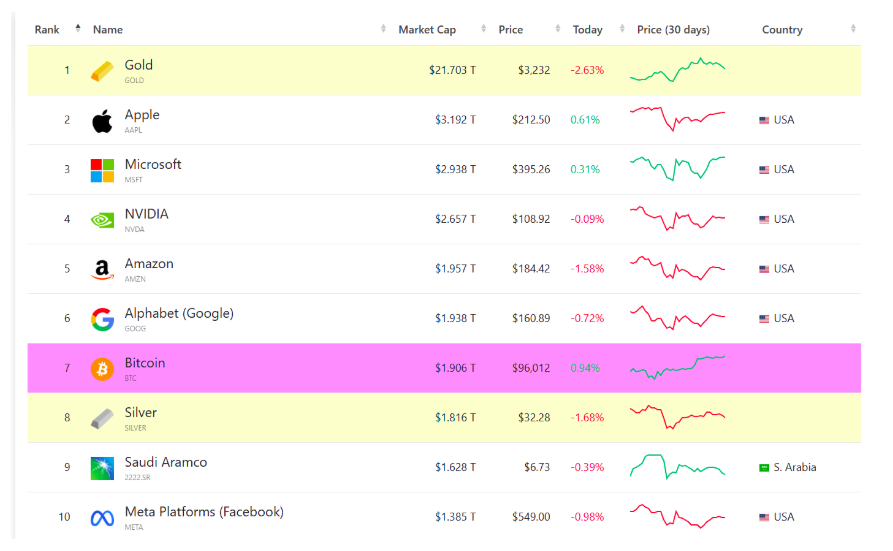Screen dimensions: 893x551
Task: Click the AAPL ticker text
Action: tap(133, 130)
